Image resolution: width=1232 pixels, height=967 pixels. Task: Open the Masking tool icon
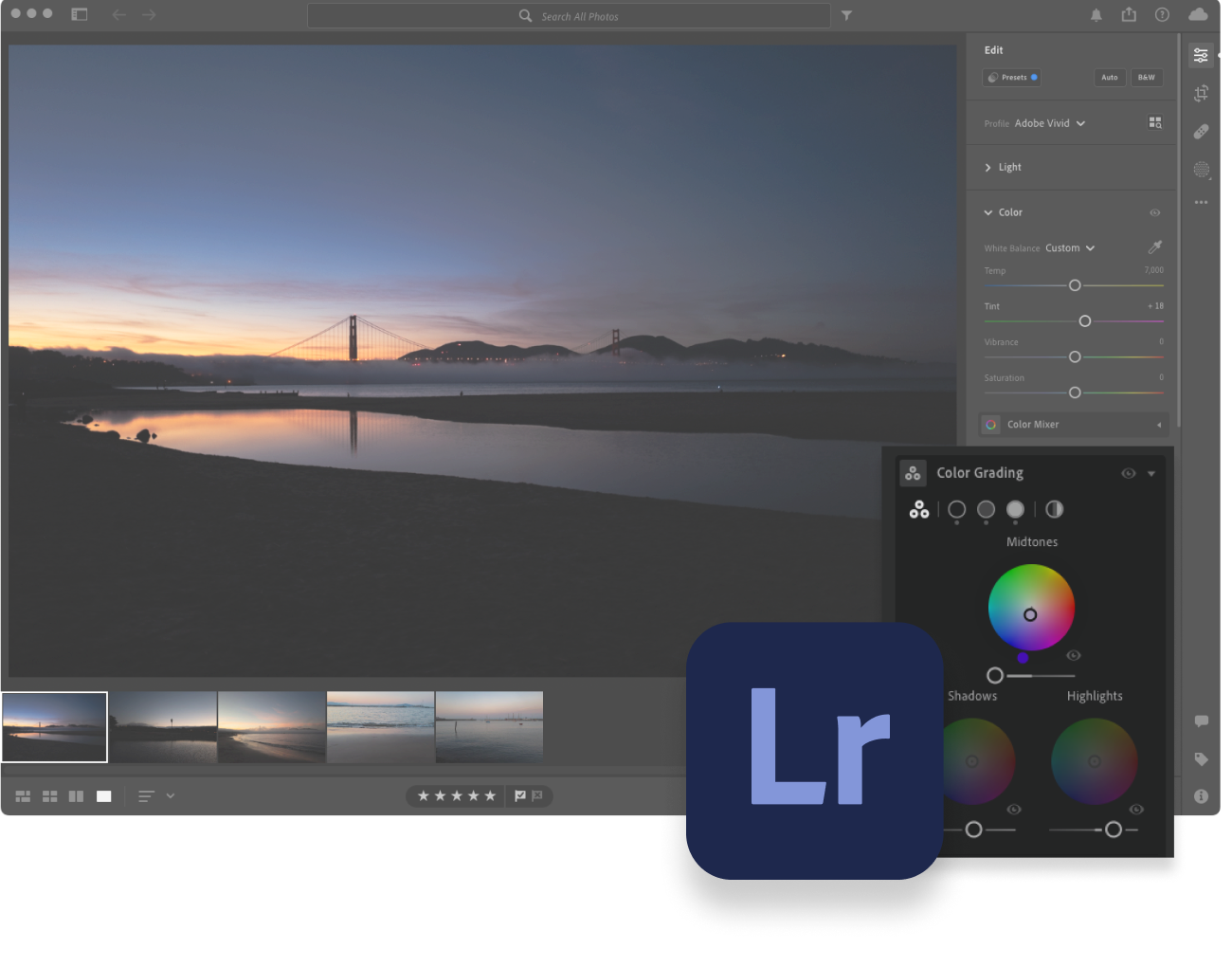pos(1202,170)
